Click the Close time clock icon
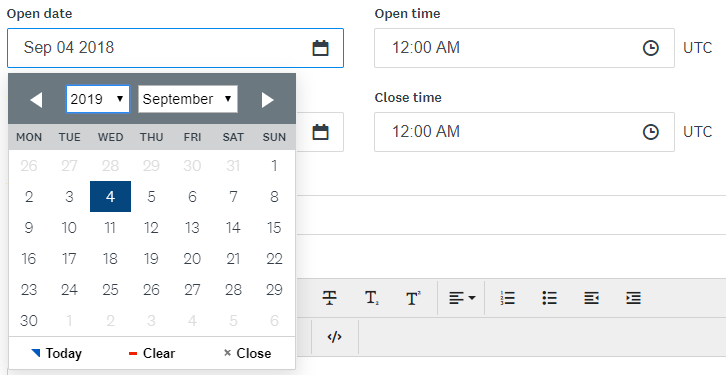The image size is (726, 375). 651,132
